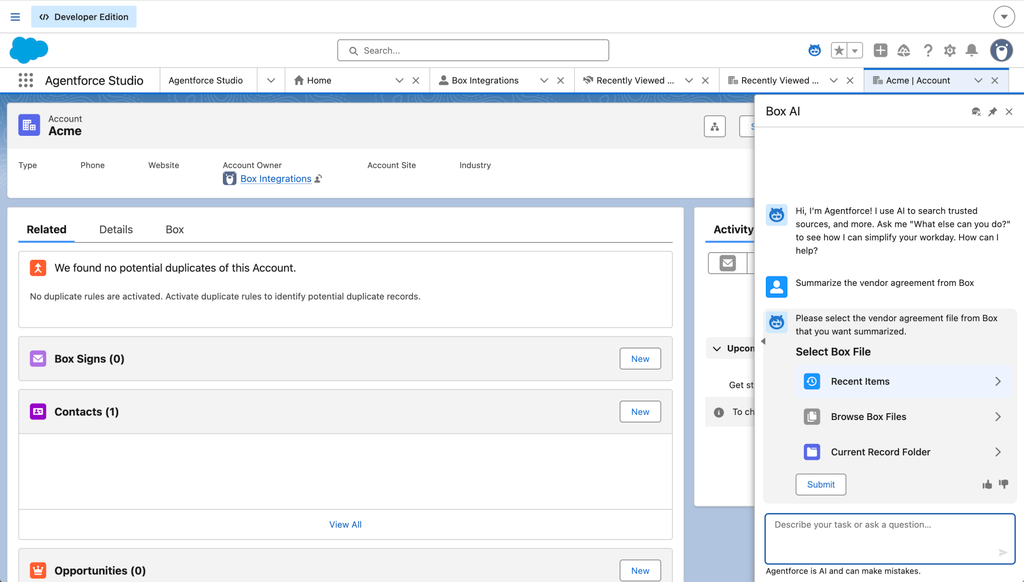1024x582 pixels.
Task: Open the Details tab
Action: point(116,229)
